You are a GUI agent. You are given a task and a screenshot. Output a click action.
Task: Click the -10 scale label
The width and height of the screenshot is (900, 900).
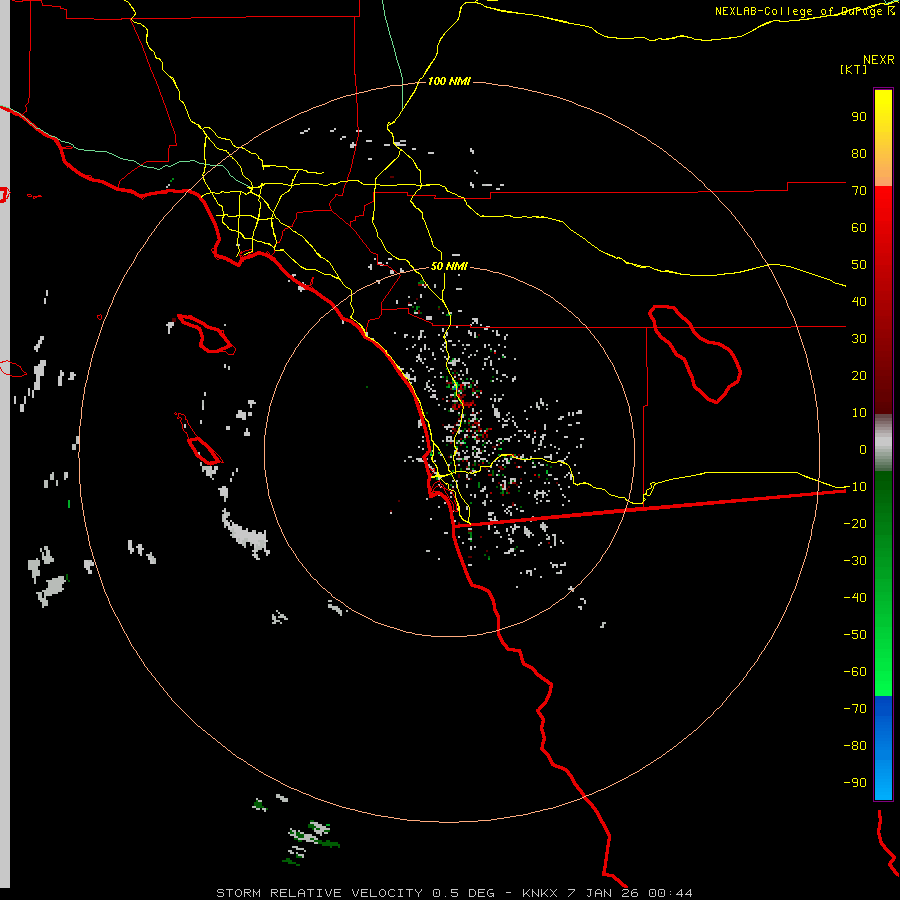[x=855, y=487]
